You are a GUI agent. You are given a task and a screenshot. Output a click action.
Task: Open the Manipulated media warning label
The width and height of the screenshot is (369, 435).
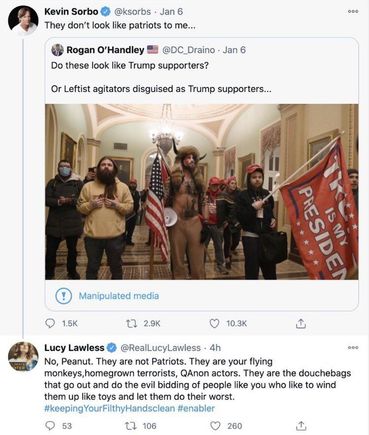(x=119, y=296)
